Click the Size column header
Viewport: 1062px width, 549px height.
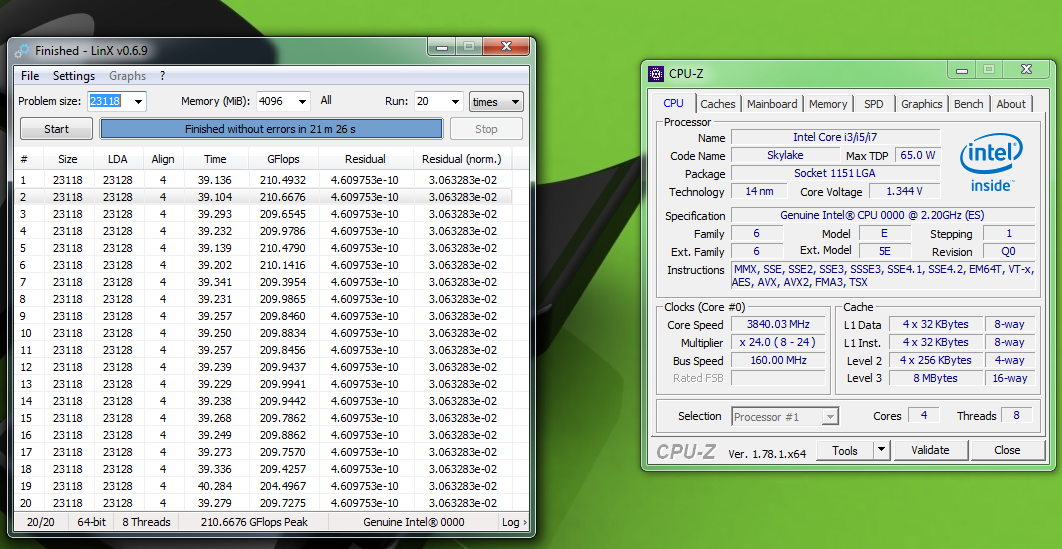click(x=68, y=159)
